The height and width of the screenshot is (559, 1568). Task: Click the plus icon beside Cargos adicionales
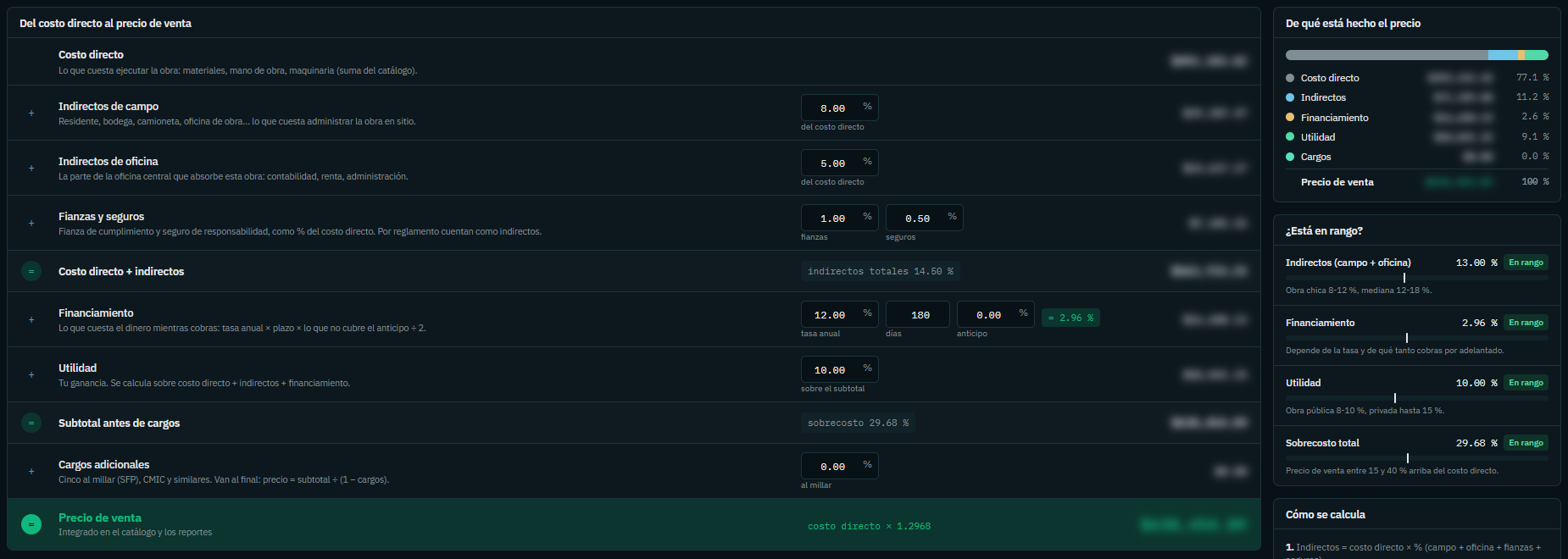point(31,472)
